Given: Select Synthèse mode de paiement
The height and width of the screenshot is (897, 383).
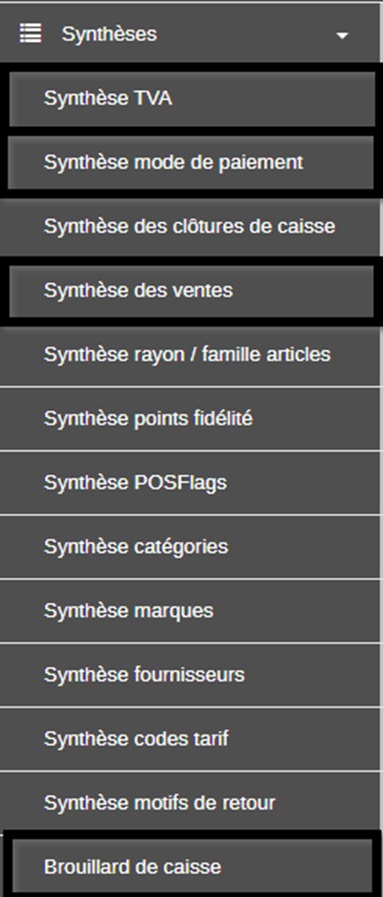Looking at the screenshot, I should click(192, 162).
